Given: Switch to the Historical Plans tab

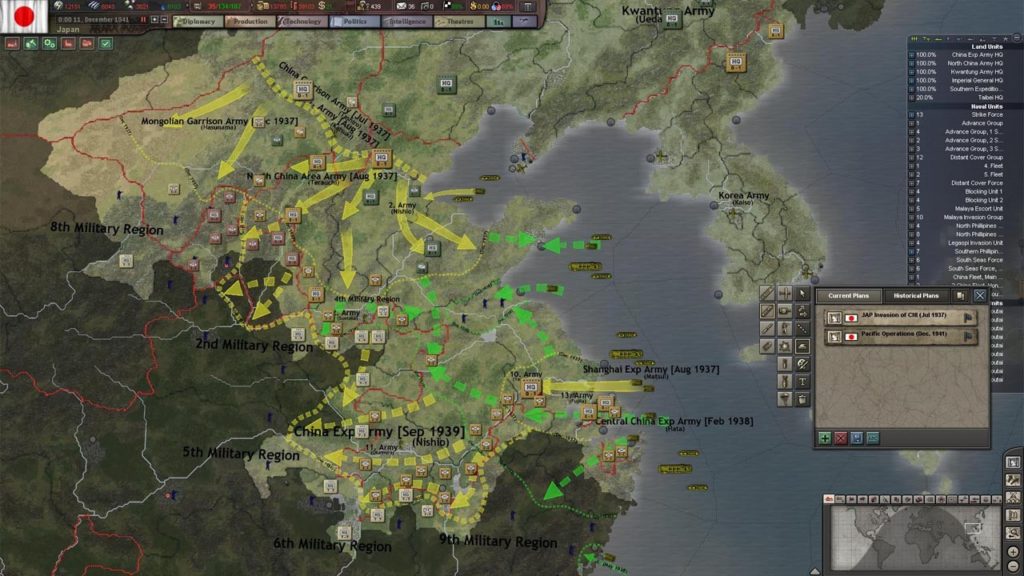Looking at the screenshot, I should tap(916, 296).
